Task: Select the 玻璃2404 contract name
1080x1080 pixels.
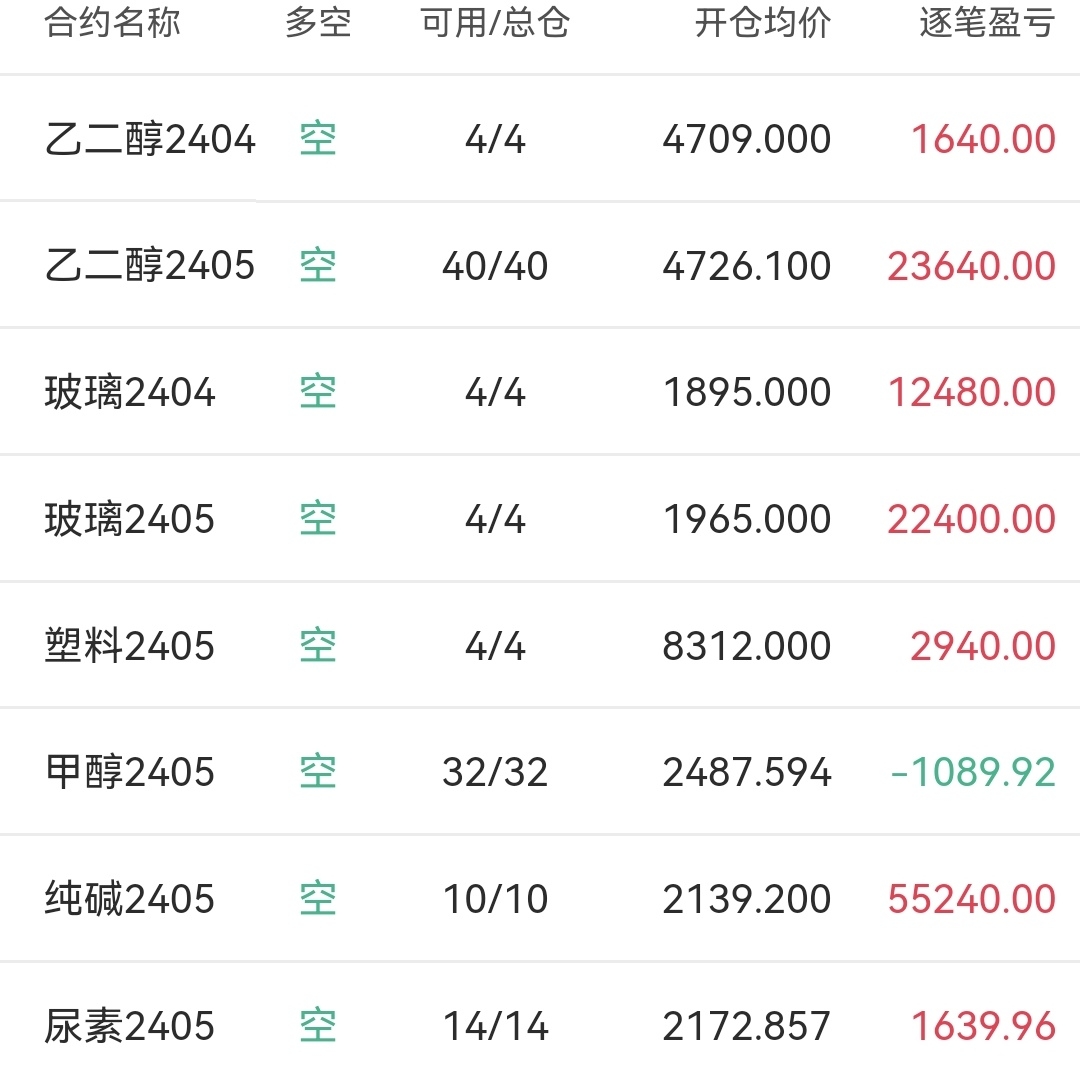Action: [130, 392]
